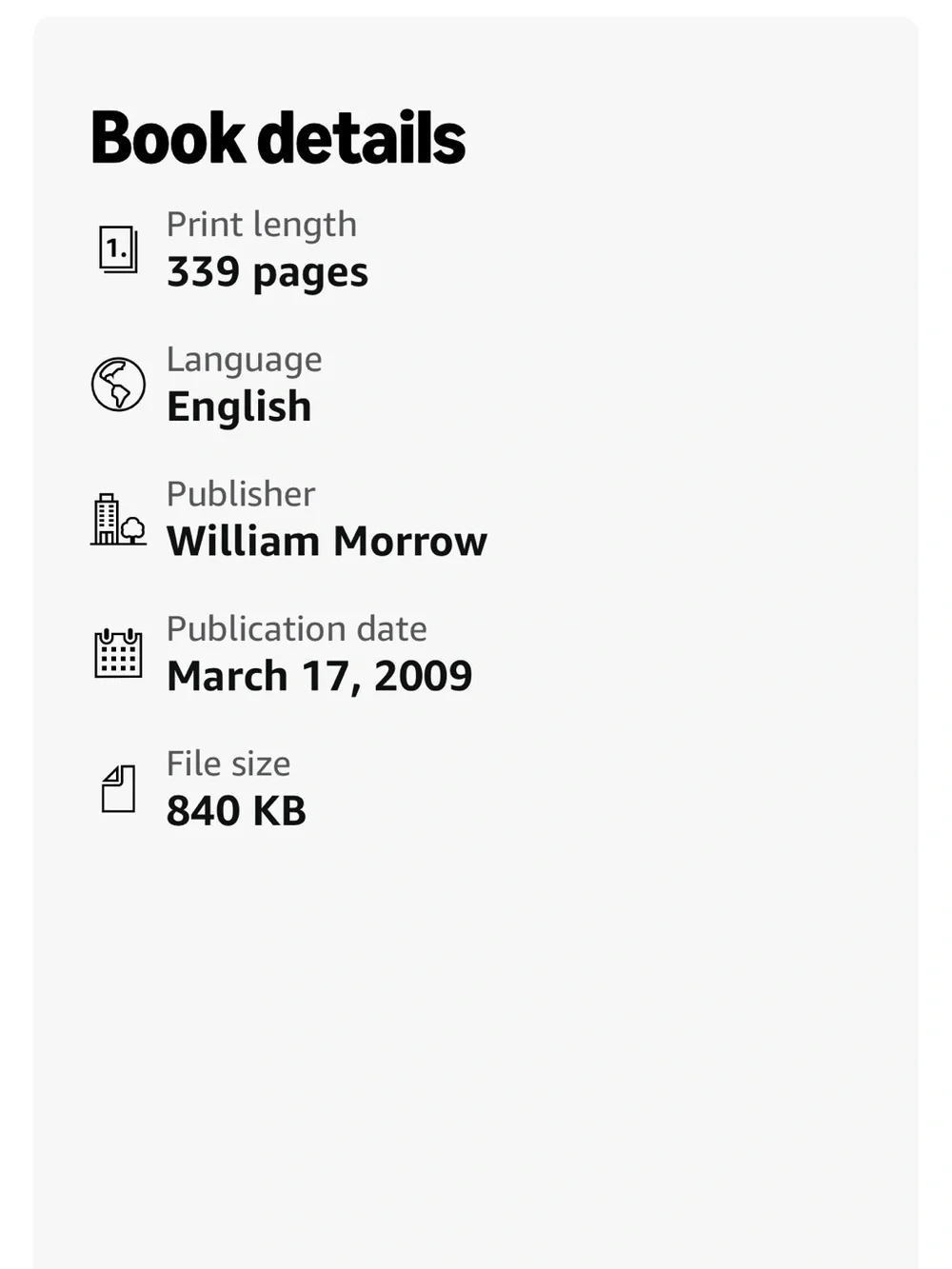Screen dimensions: 952x1269
Task: Click the publisher building icon
Action: 118,520
